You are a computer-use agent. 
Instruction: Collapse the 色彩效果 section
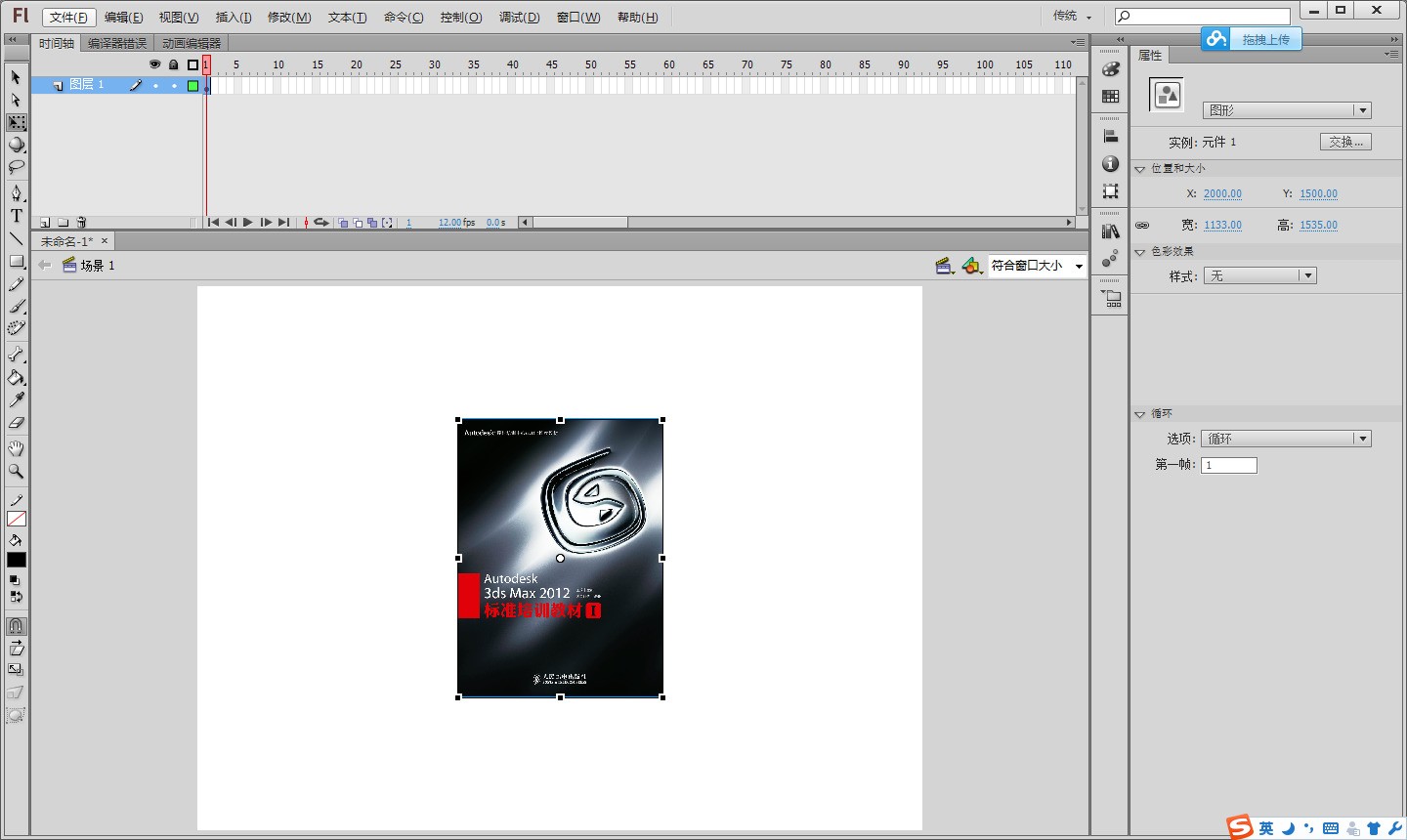click(1139, 252)
